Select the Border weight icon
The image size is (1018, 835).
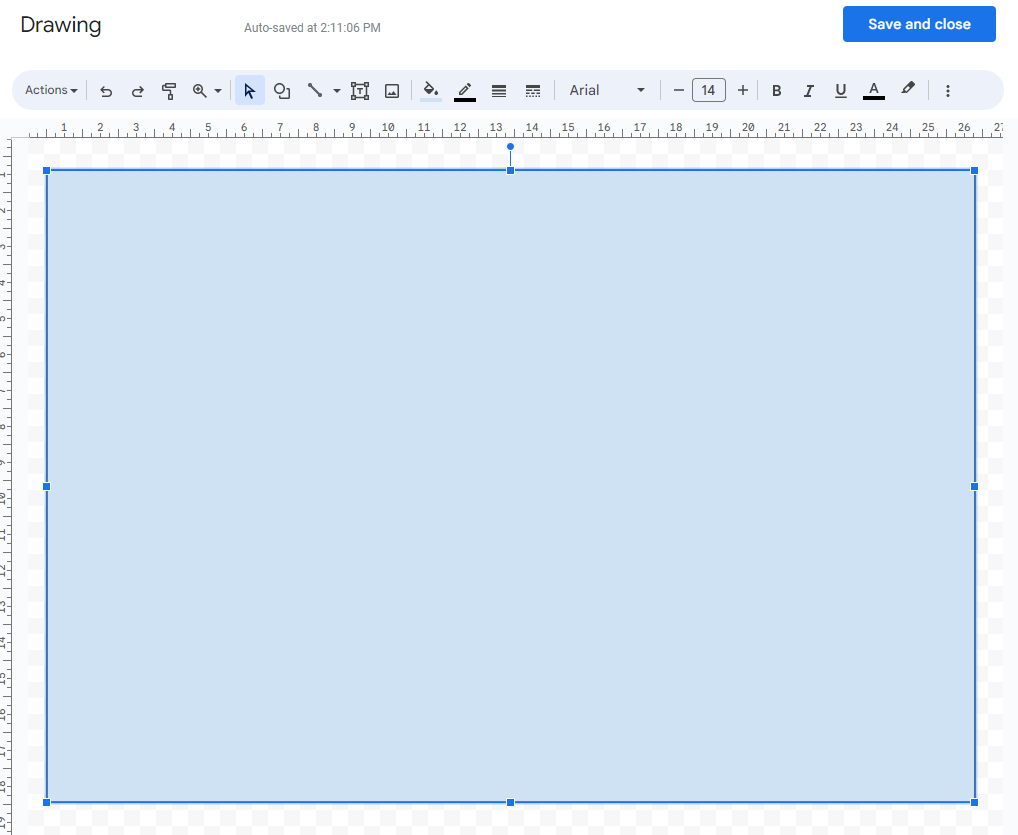(x=498, y=90)
